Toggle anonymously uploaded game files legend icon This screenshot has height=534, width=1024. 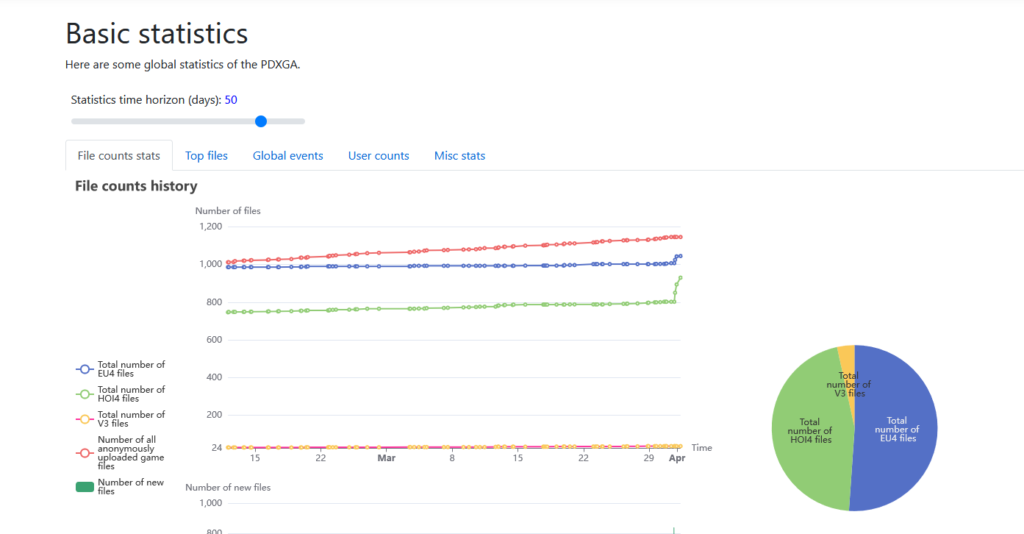84,453
